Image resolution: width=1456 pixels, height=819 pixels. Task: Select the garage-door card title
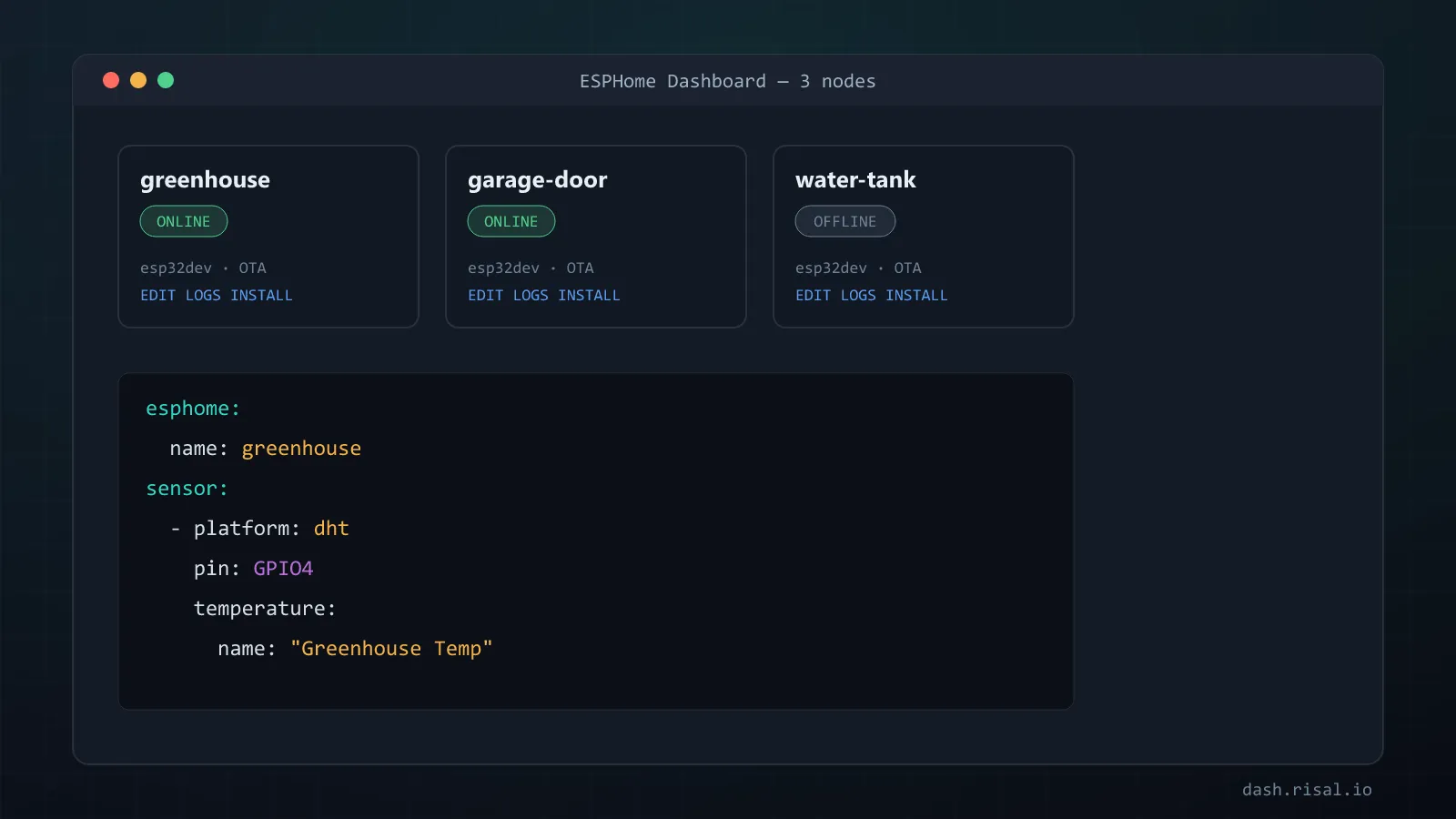[x=537, y=180]
